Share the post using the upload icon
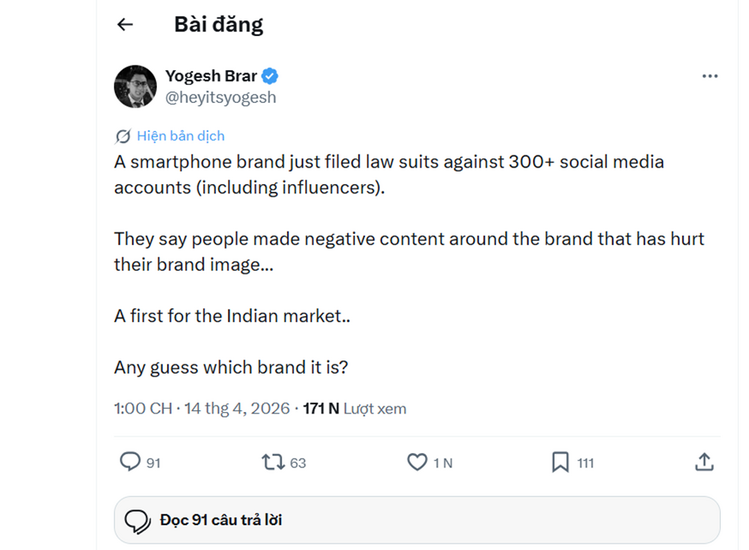749x550 pixels. [704, 462]
